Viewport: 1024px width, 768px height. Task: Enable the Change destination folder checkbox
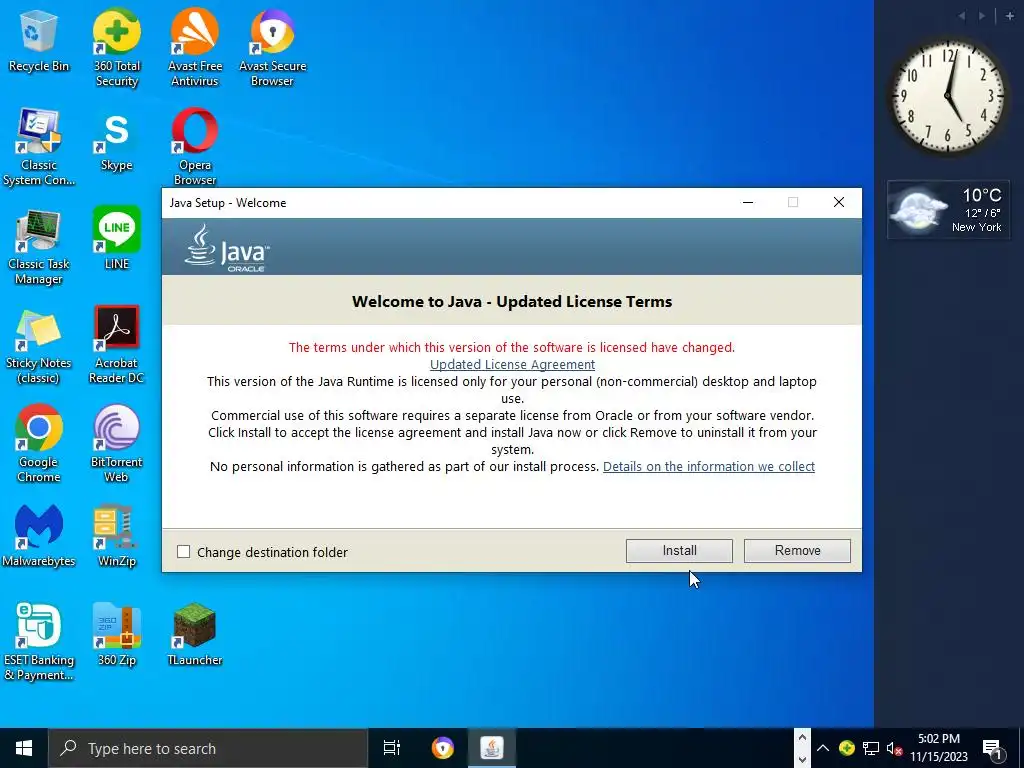pyautogui.click(x=184, y=552)
